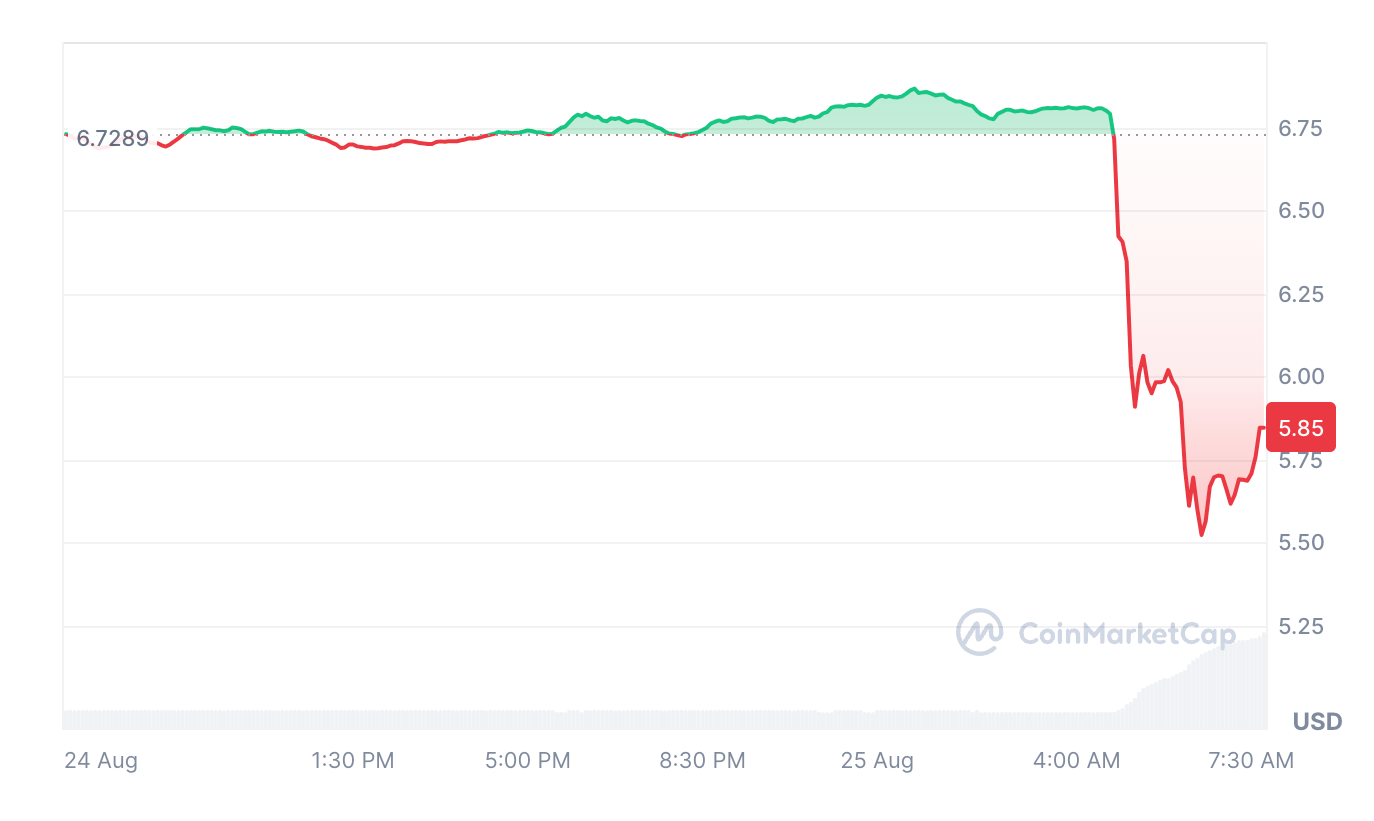The height and width of the screenshot is (821, 1374).
Task: Click the 25 Aug date label
Action: (x=877, y=760)
